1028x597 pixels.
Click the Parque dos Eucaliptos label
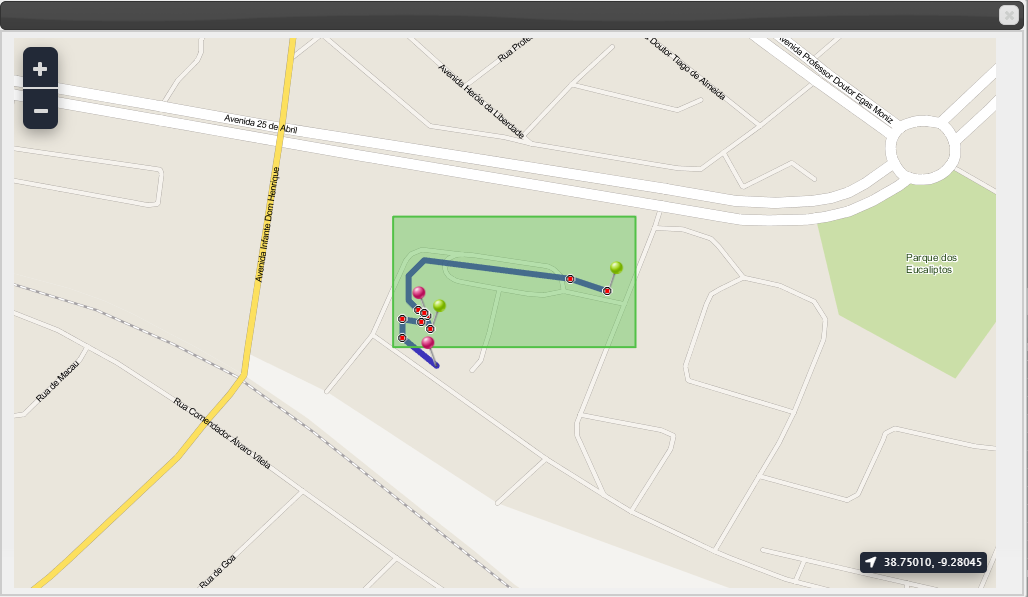tap(931, 263)
